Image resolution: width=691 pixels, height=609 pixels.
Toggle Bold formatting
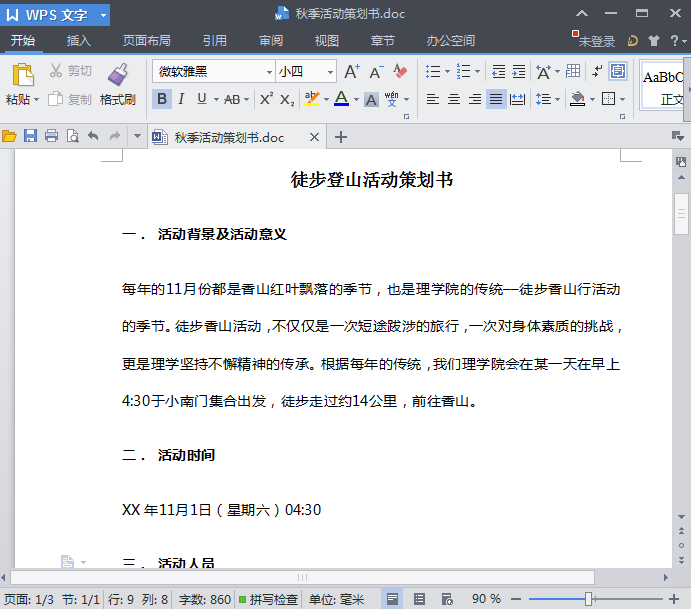pyautogui.click(x=162, y=99)
